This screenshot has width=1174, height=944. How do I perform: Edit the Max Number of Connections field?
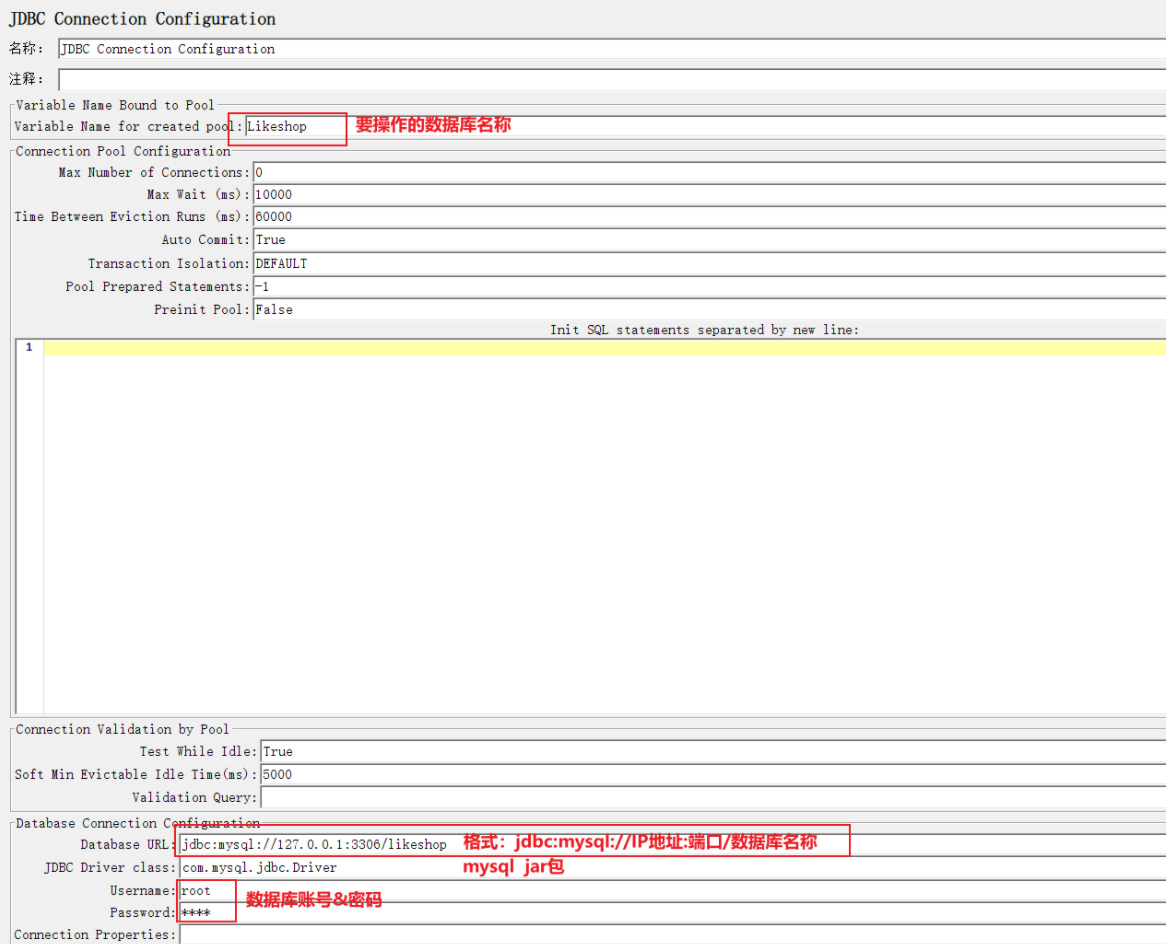pos(700,172)
